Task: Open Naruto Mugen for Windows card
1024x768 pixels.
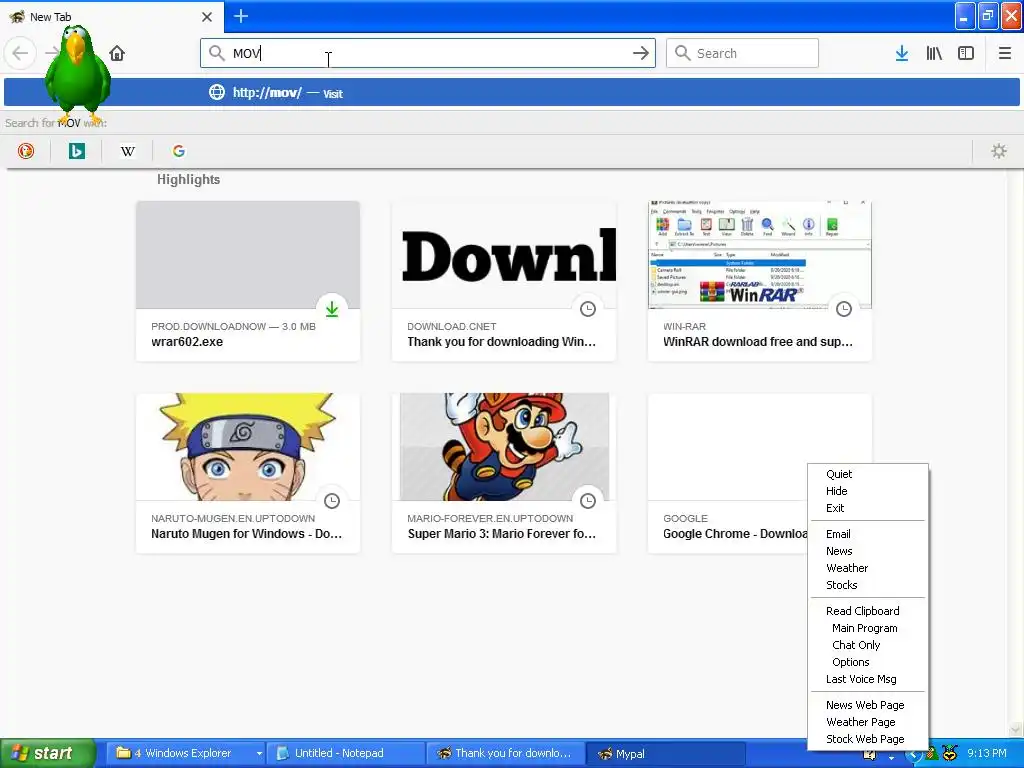Action: click(248, 473)
